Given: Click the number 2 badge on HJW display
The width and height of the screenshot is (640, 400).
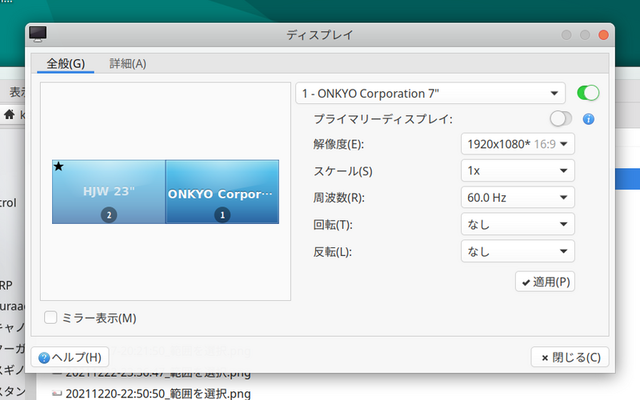Looking at the screenshot, I should [109, 215].
